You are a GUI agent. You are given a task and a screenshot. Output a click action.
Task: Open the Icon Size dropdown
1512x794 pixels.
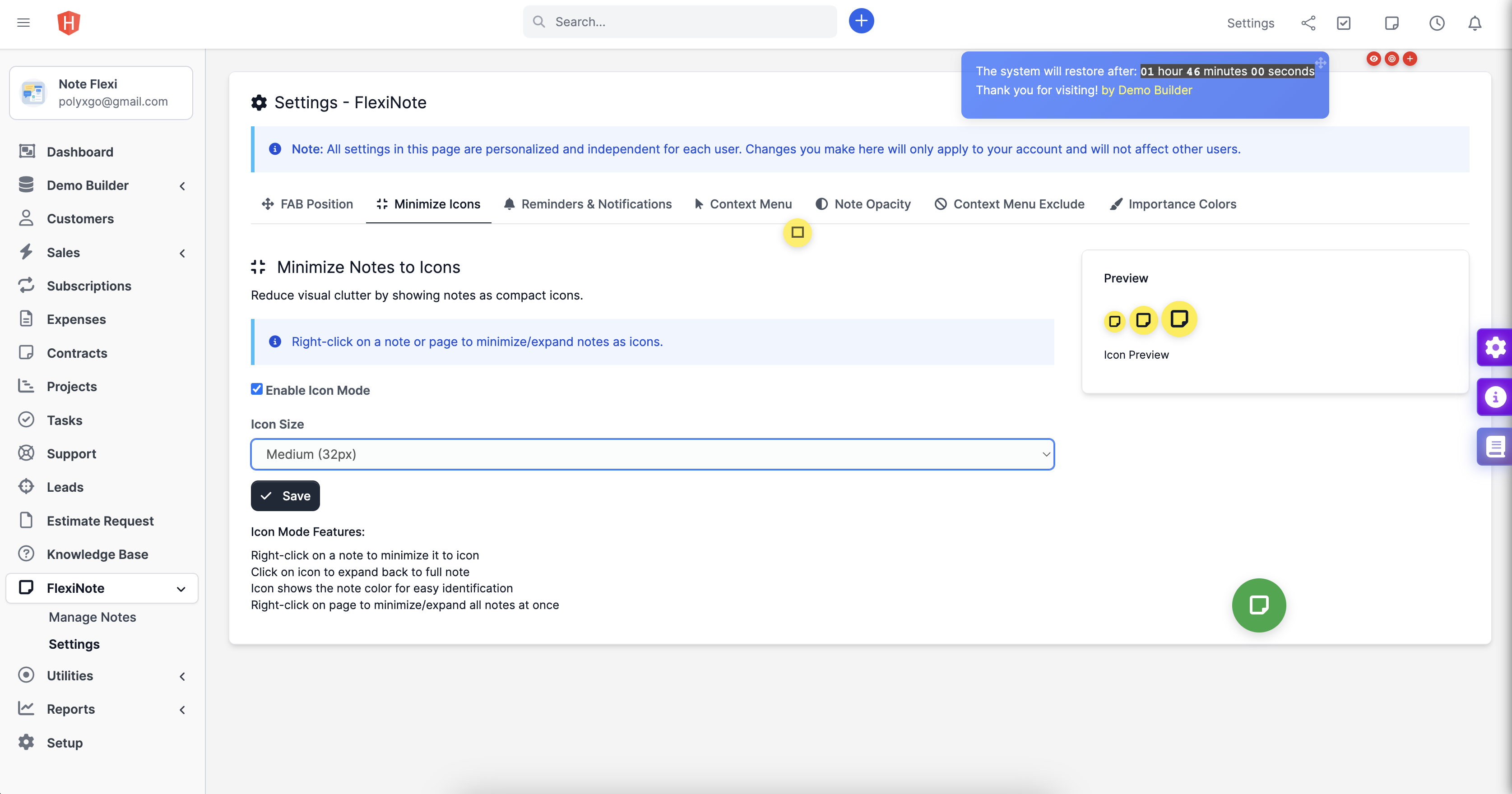pos(652,454)
